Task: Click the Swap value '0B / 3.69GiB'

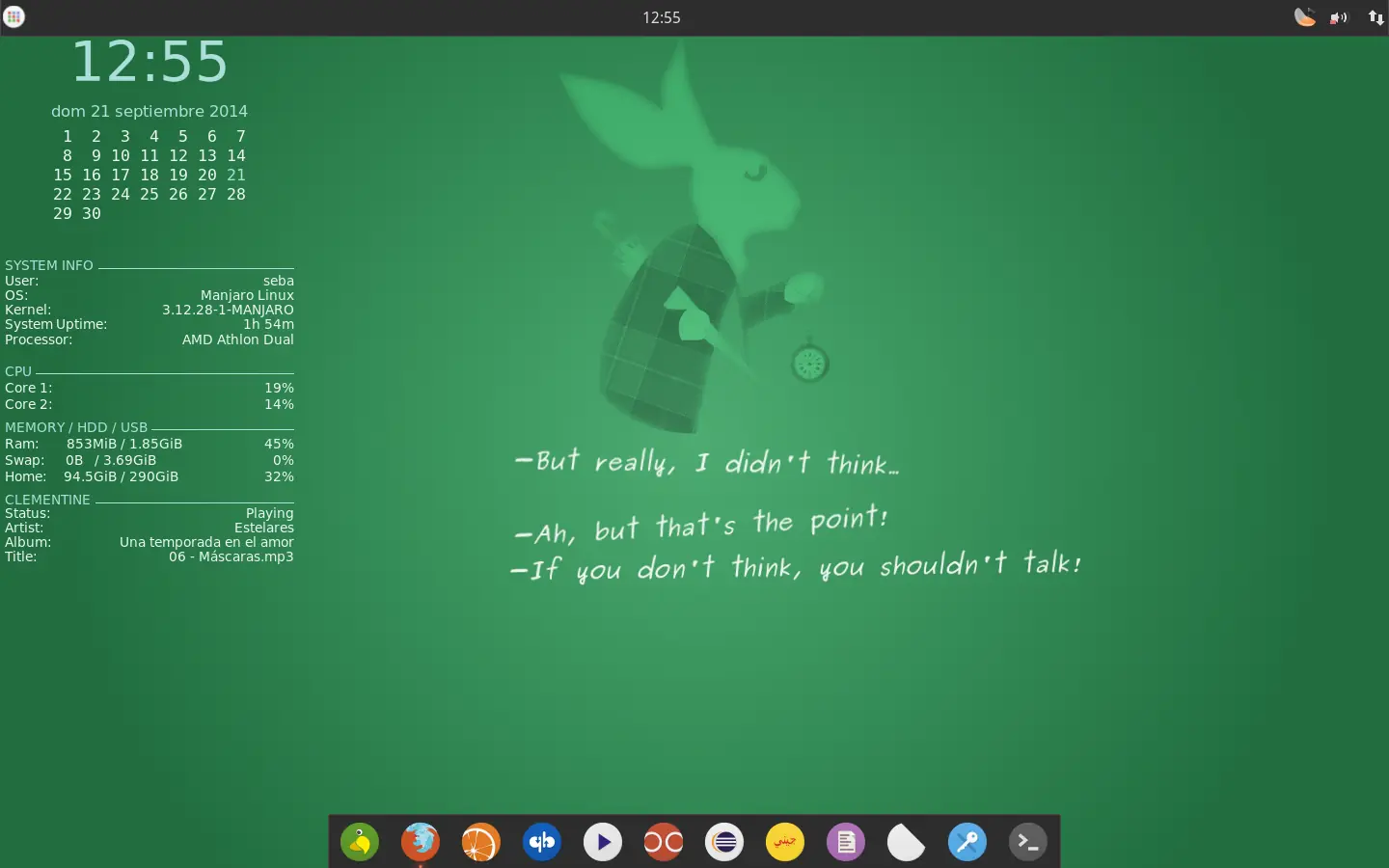Action: click(111, 460)
